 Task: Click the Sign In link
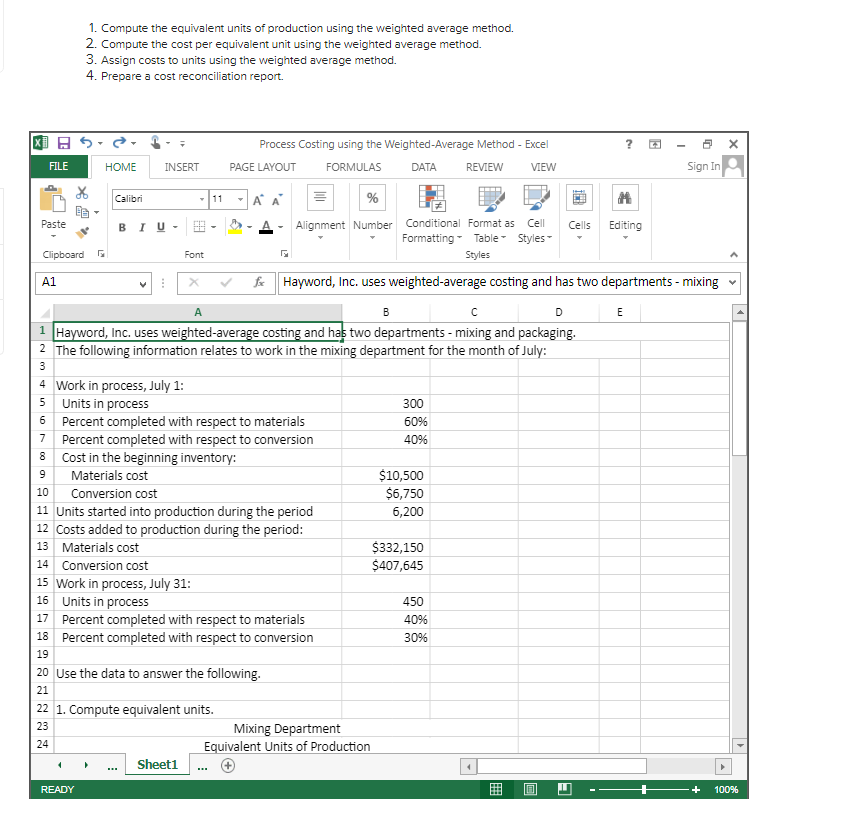pos(702,166)
